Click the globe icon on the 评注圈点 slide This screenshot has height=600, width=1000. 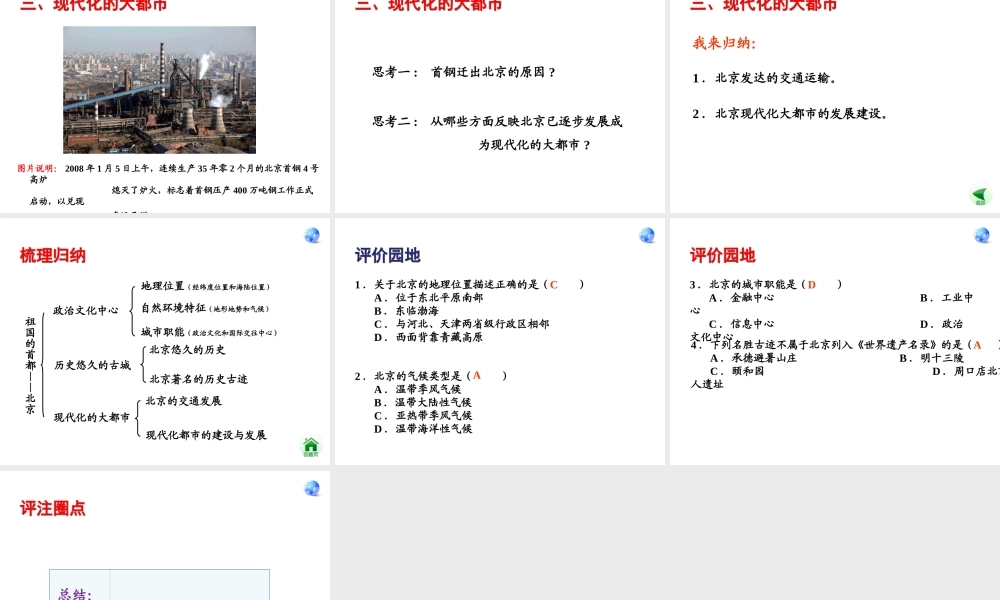(x=312, y=488)
